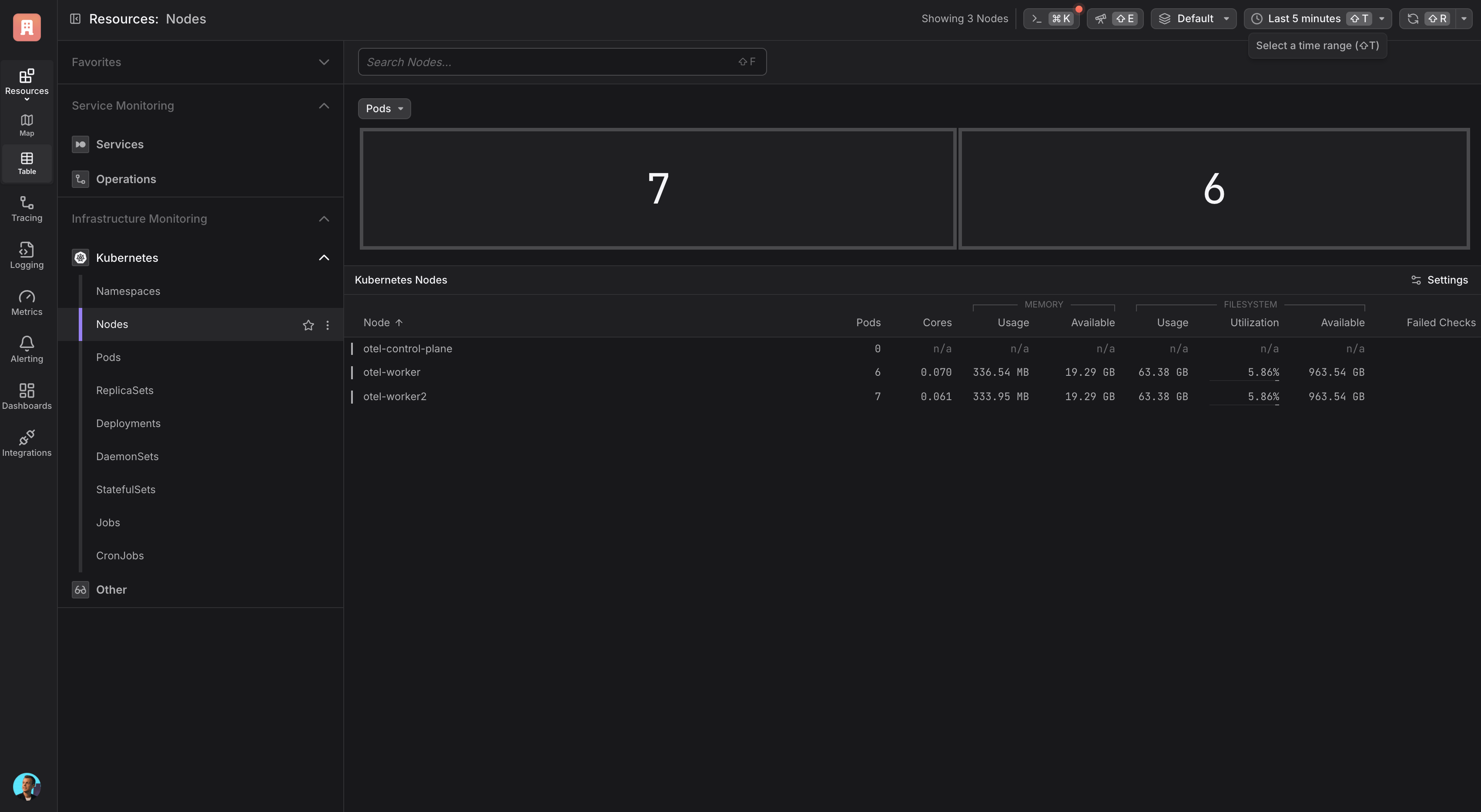Open the Tracing section in sidebar
This screenshot has height=812, width=1481.
pyautogui.click(x=27, y=209)
